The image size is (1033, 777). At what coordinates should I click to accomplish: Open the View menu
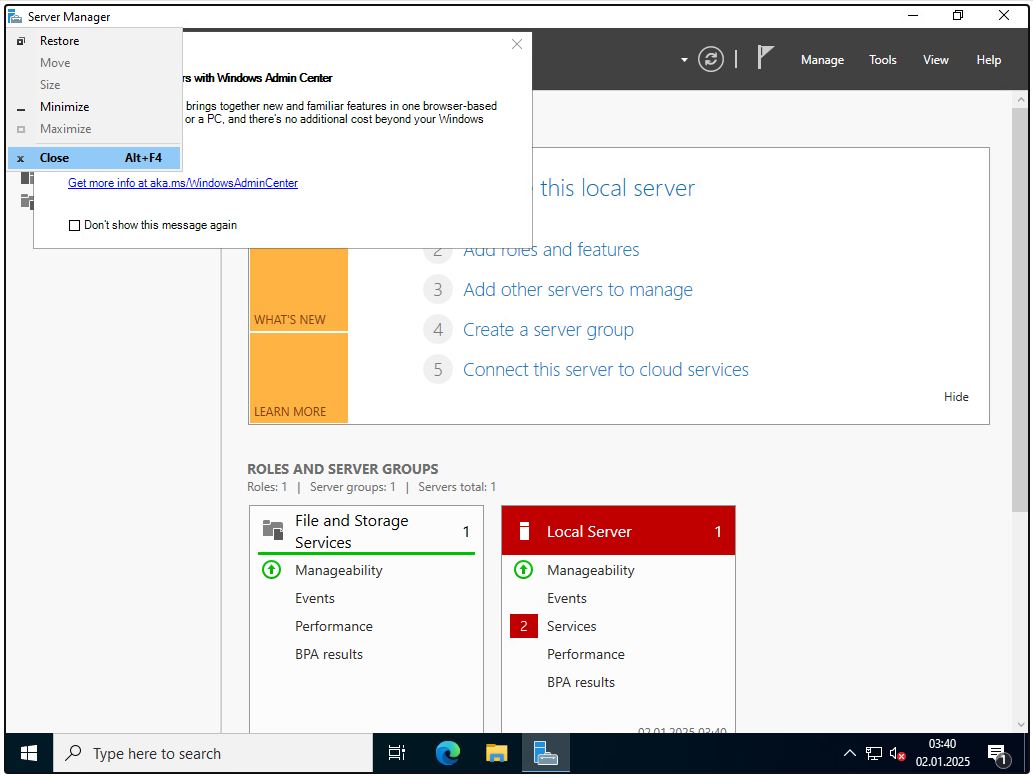[935, 60]
